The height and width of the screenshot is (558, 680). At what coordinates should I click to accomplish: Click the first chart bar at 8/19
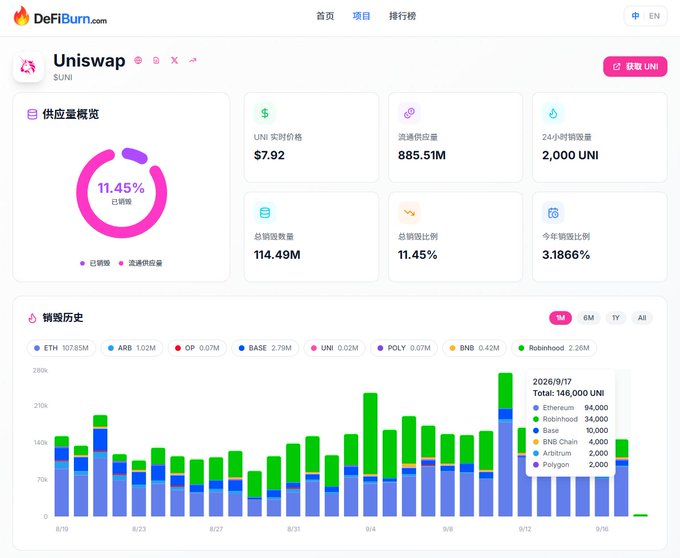pyautogui.click(x=62, y=476)
